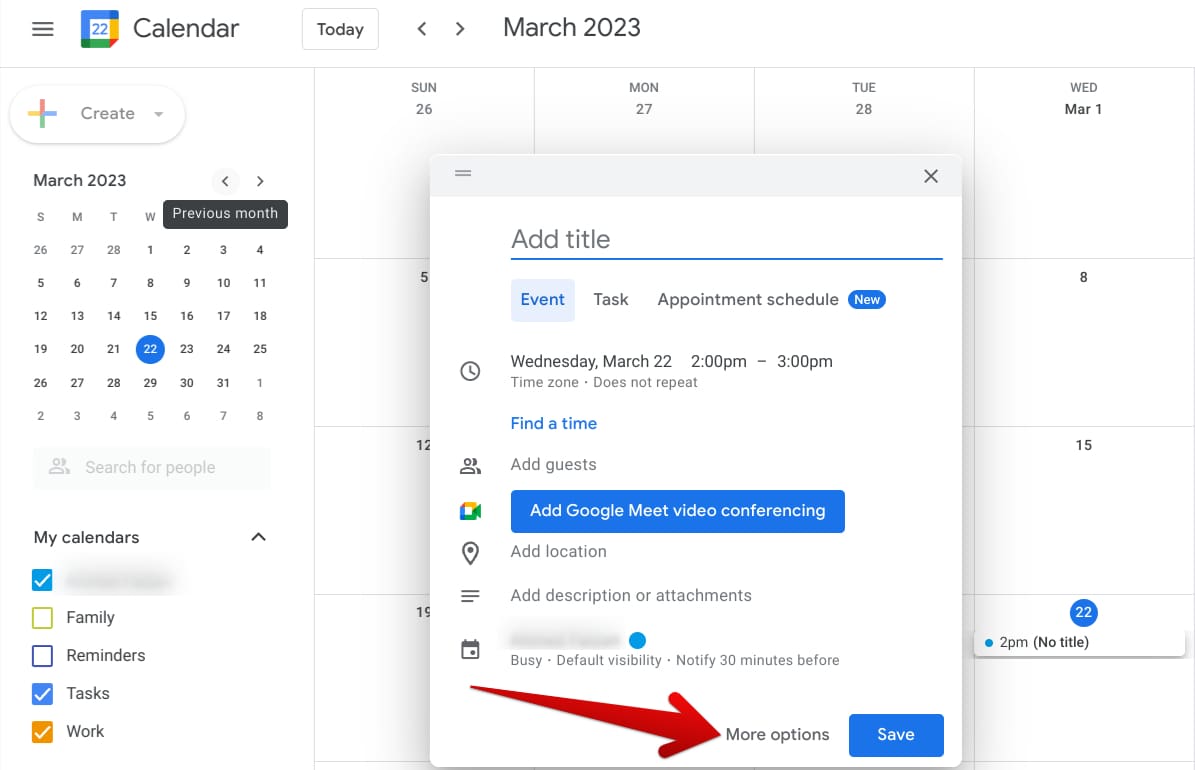Open the 2pm (No title) event chip
Viewport: 1195px width, 770px height.
click(1079, 643)
